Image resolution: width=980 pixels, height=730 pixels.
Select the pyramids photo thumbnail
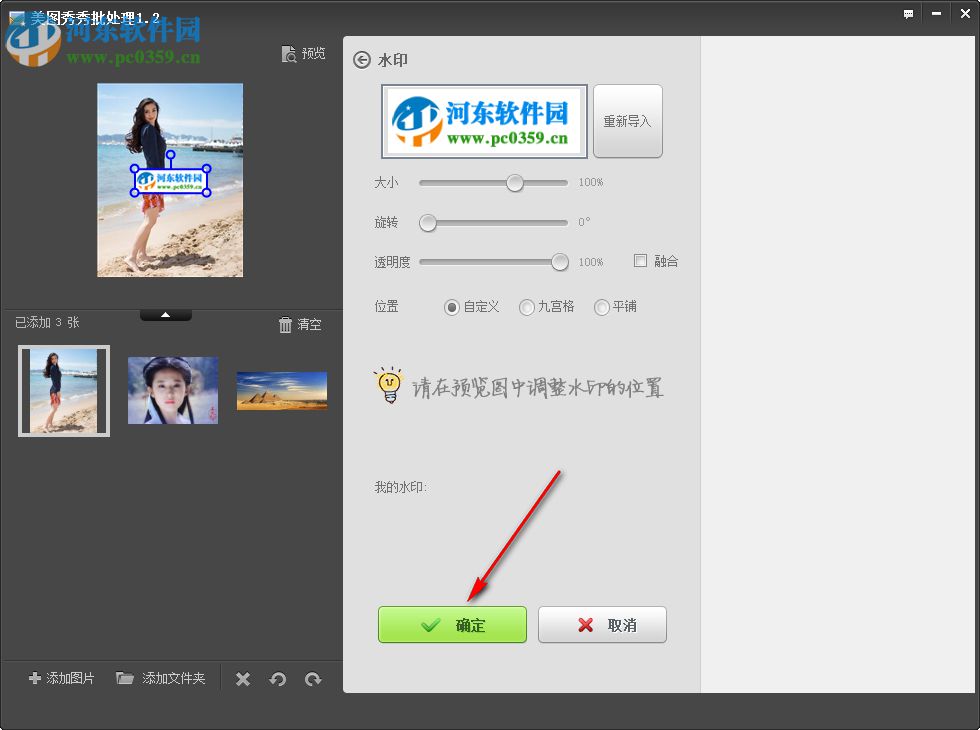click(x=281, y=390)
